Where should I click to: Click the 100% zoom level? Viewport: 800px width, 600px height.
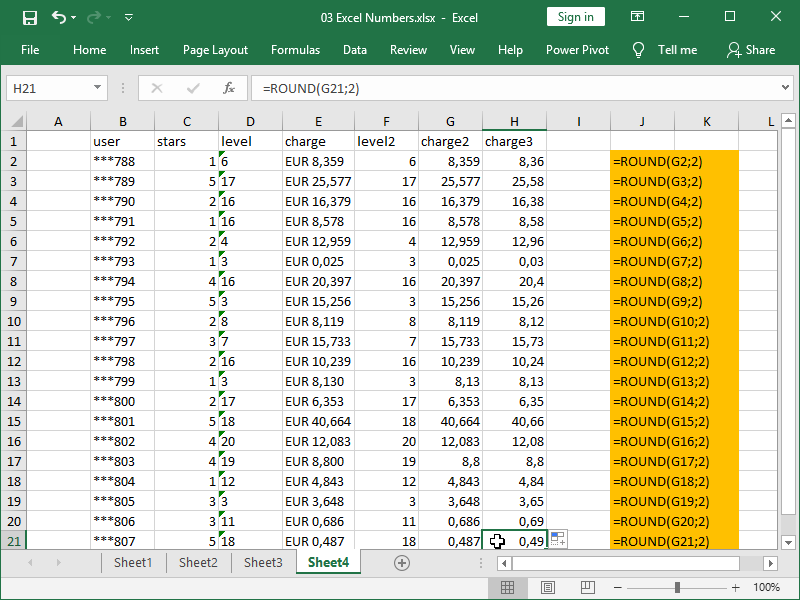point(766,588)
